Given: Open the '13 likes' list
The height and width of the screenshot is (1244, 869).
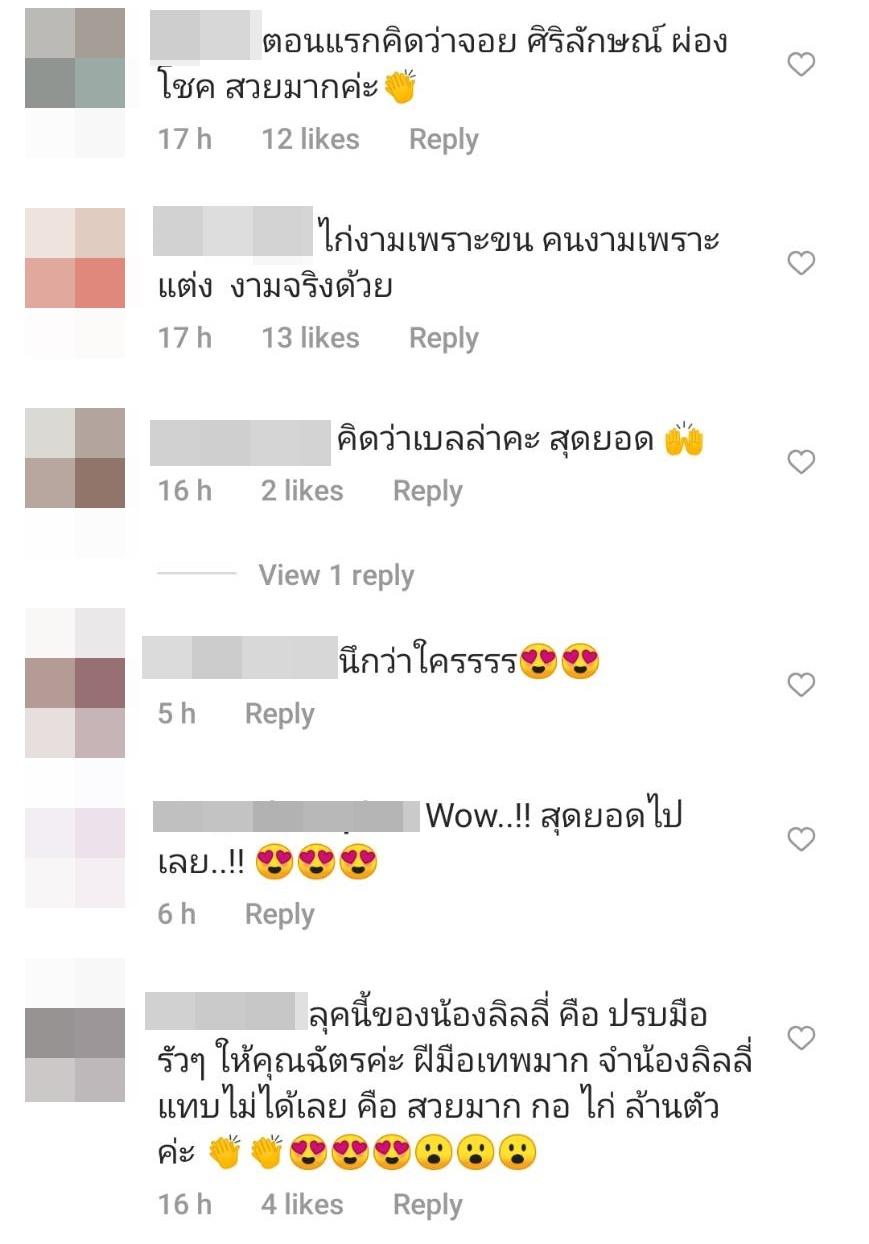Looking at the screenshot, I should click(x=310, y=338).
